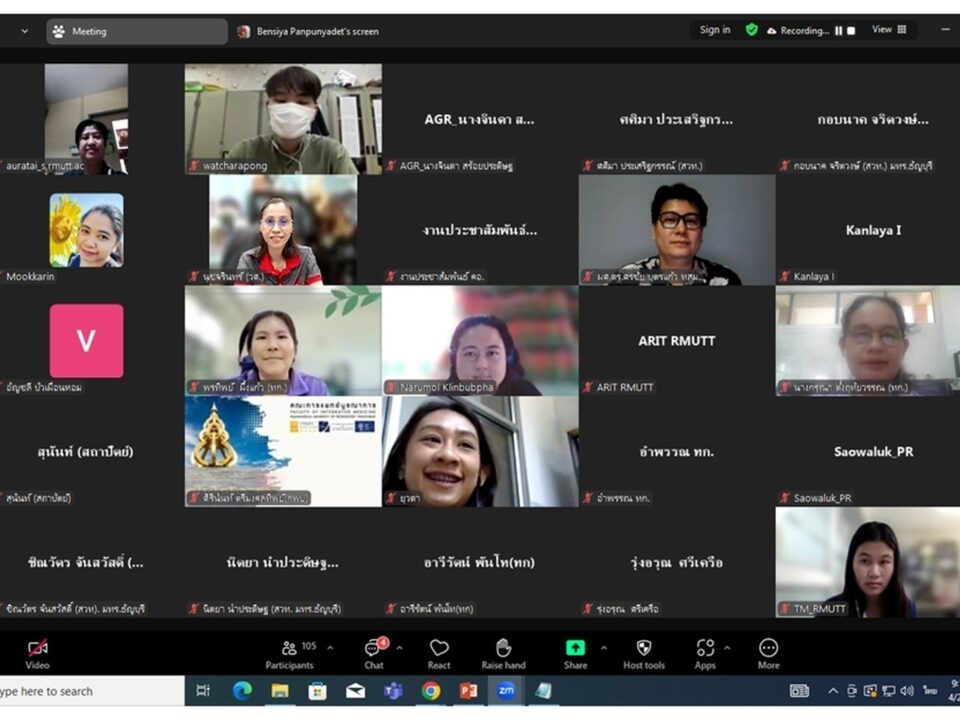960x720 pixels.
Task: Click the Meeting tab
Action: coord(137,31)
